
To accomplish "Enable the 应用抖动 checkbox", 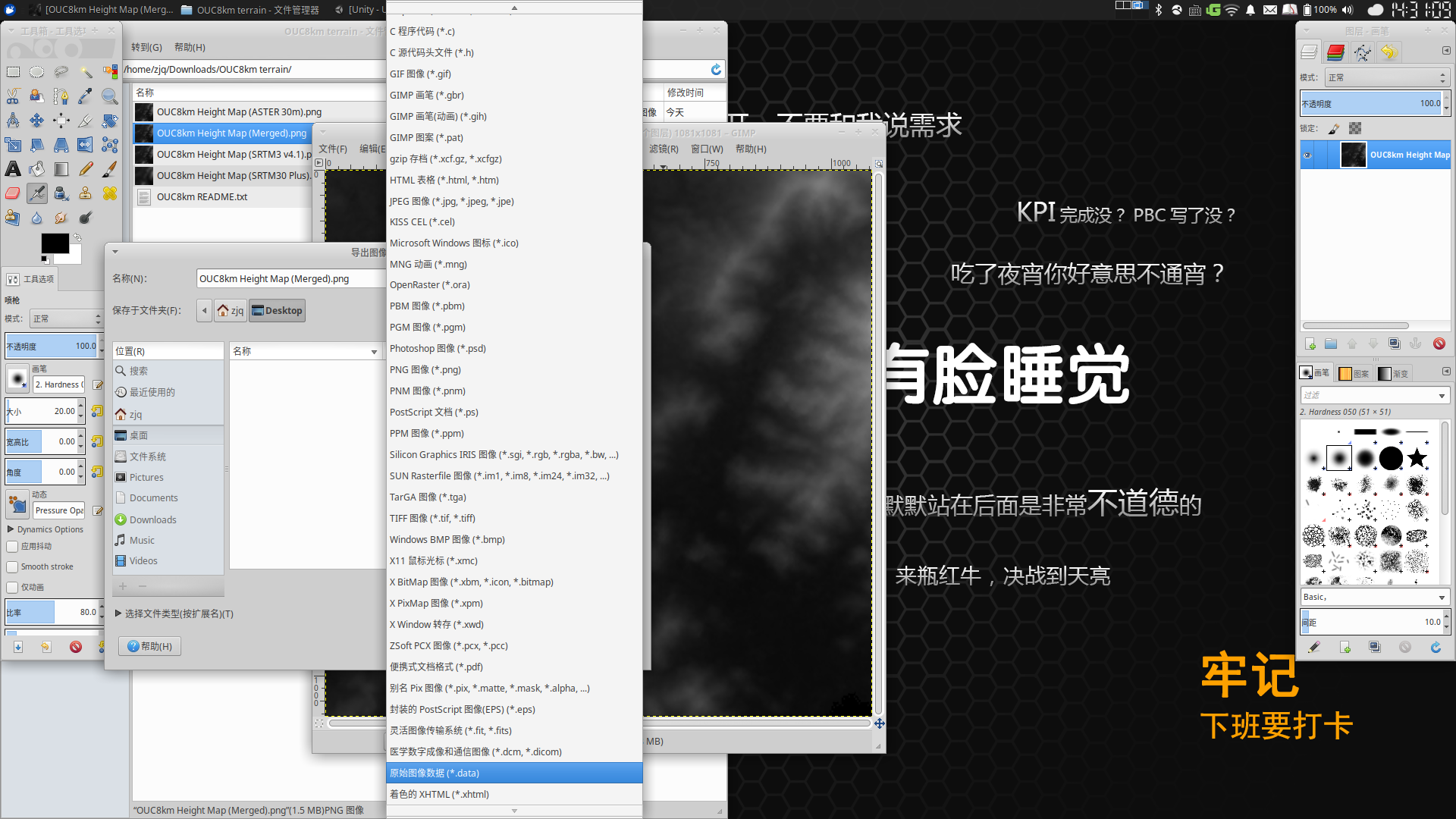I will 12,547.
